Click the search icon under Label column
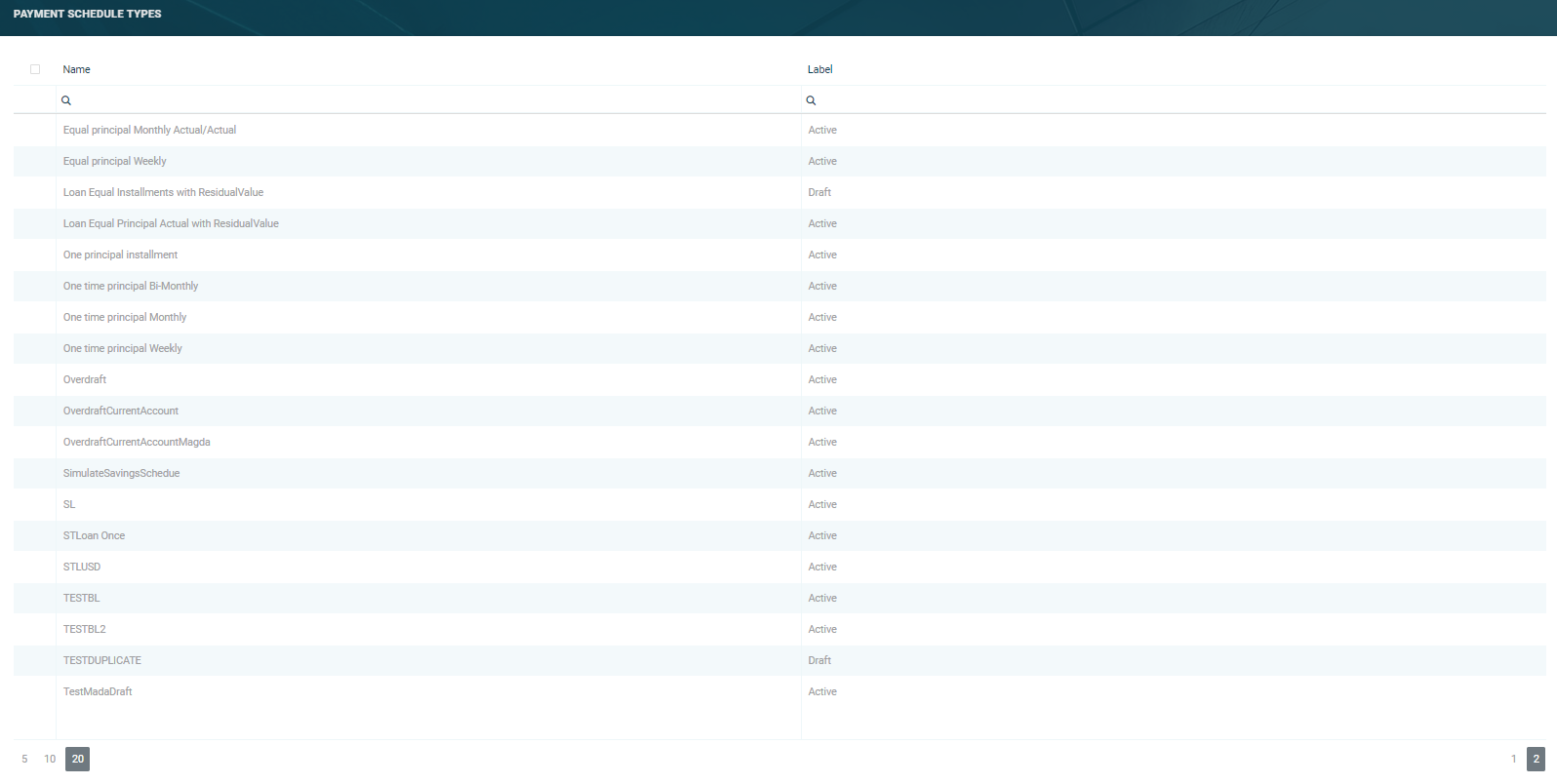Viewport: 1557px width, 784px height. click(x=811, y=100)
